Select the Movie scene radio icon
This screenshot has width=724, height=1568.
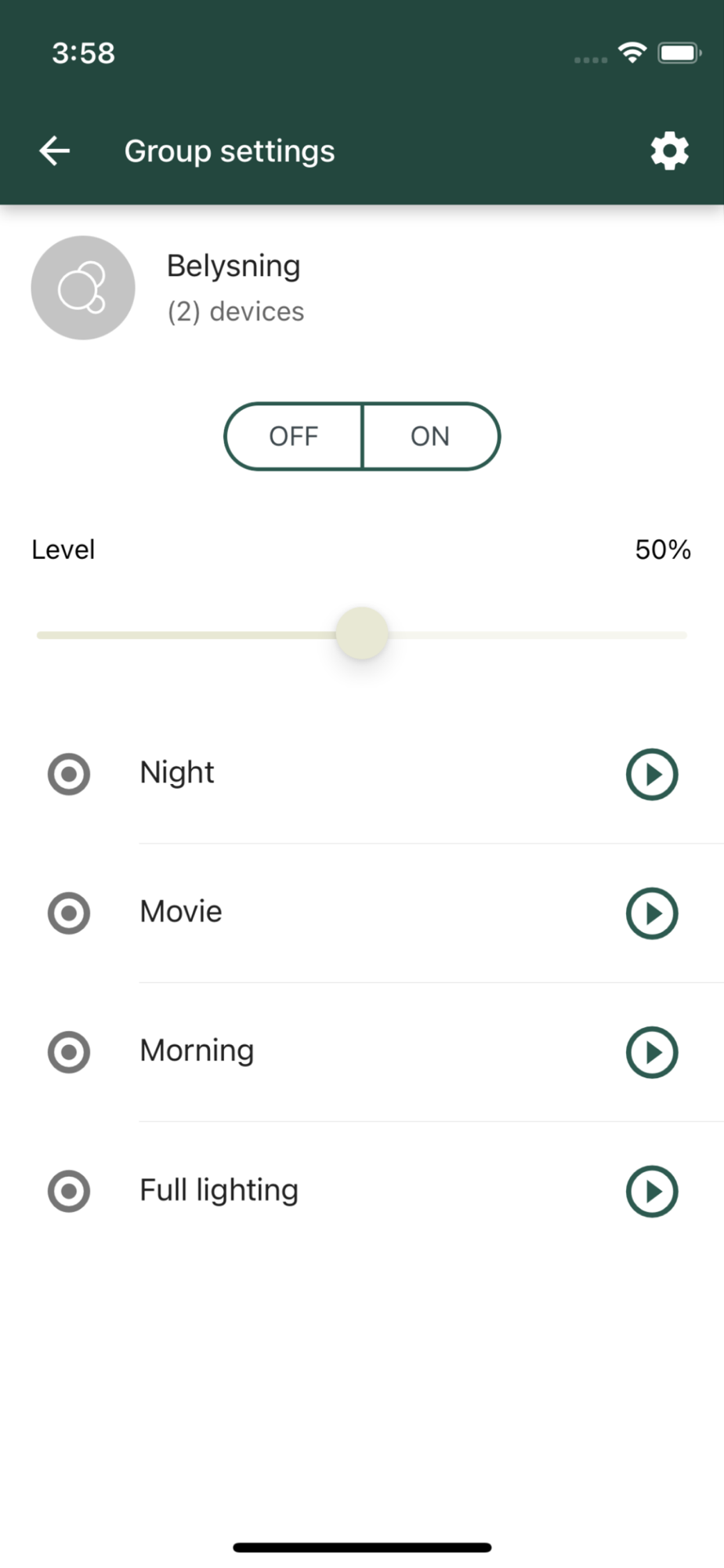(69, 913)
